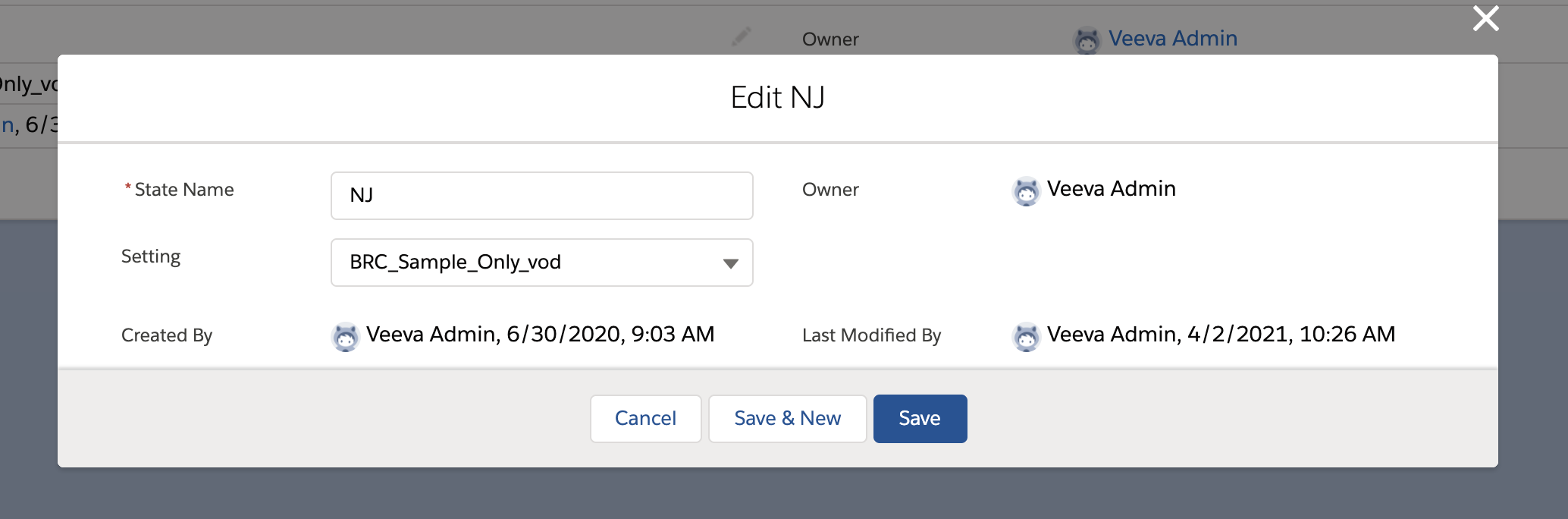The image size is (1568, 519).
Task: Click the Owner avatar icon in the dialog
Action: point(1026,191)
